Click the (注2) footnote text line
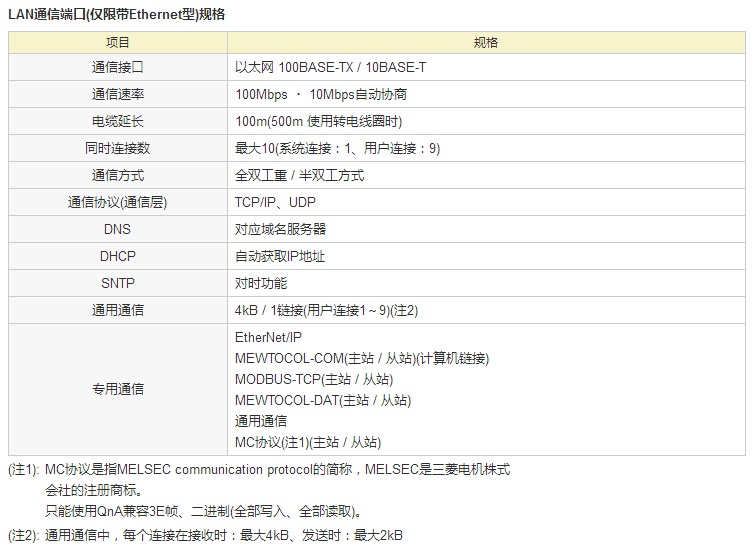 206,536
